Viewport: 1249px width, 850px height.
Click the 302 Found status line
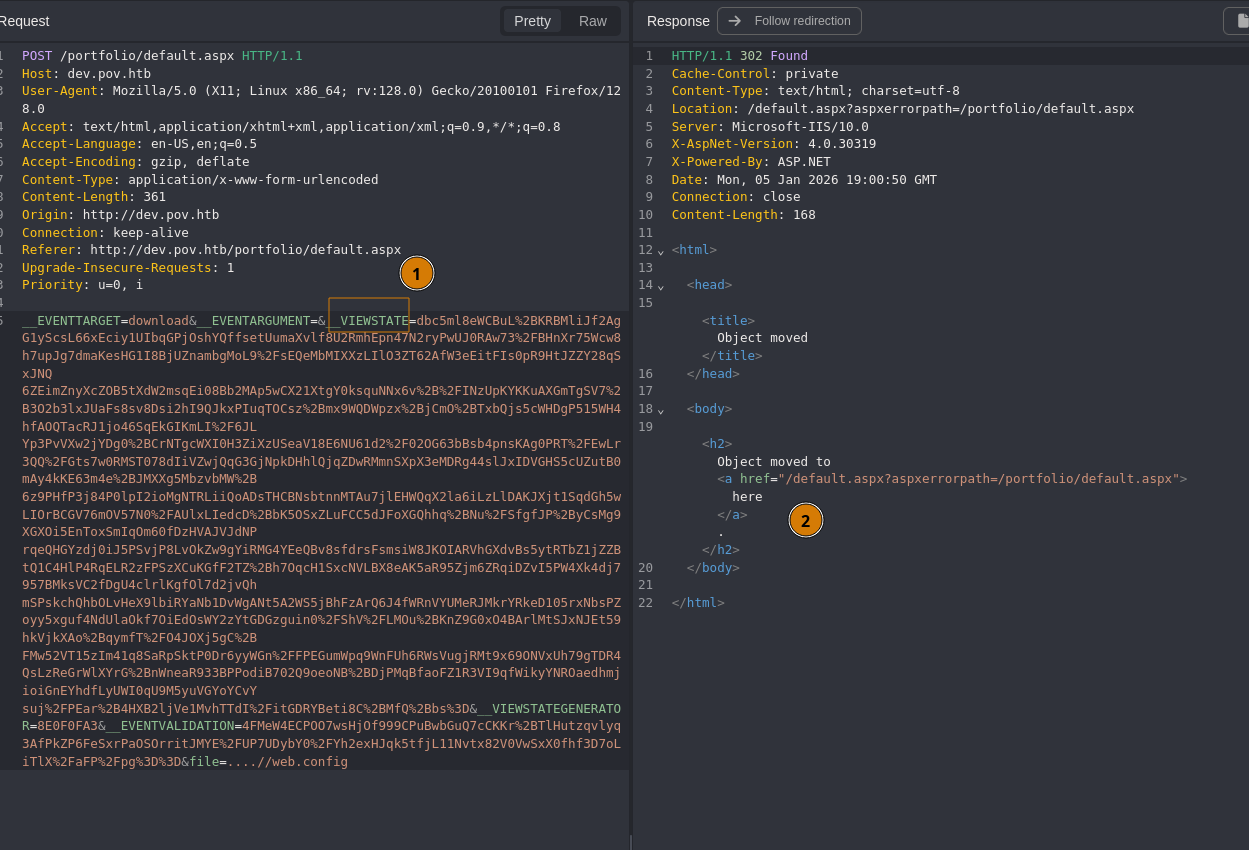739,56
